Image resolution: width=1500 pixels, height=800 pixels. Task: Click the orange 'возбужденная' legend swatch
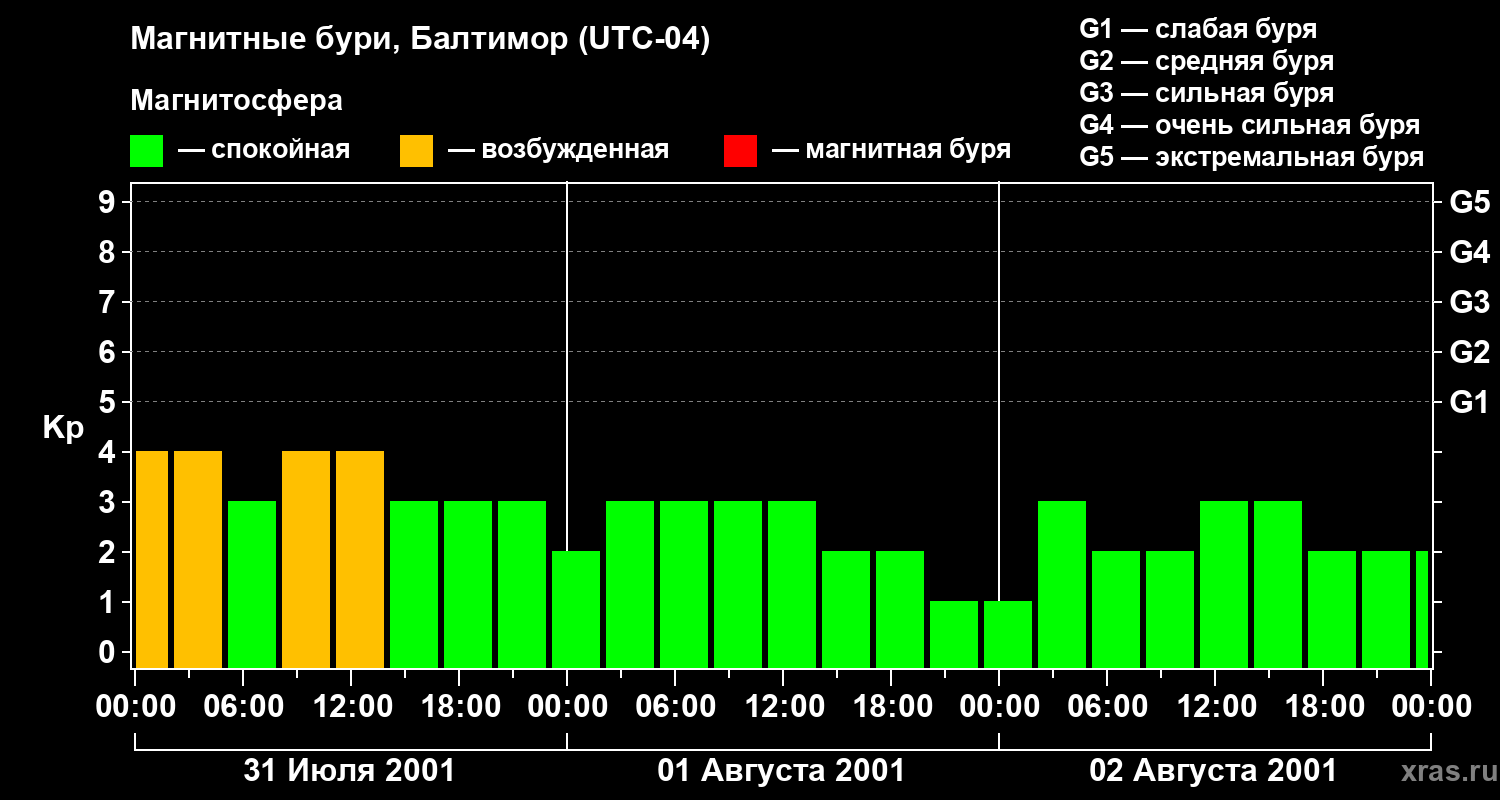tap(416, 151)
